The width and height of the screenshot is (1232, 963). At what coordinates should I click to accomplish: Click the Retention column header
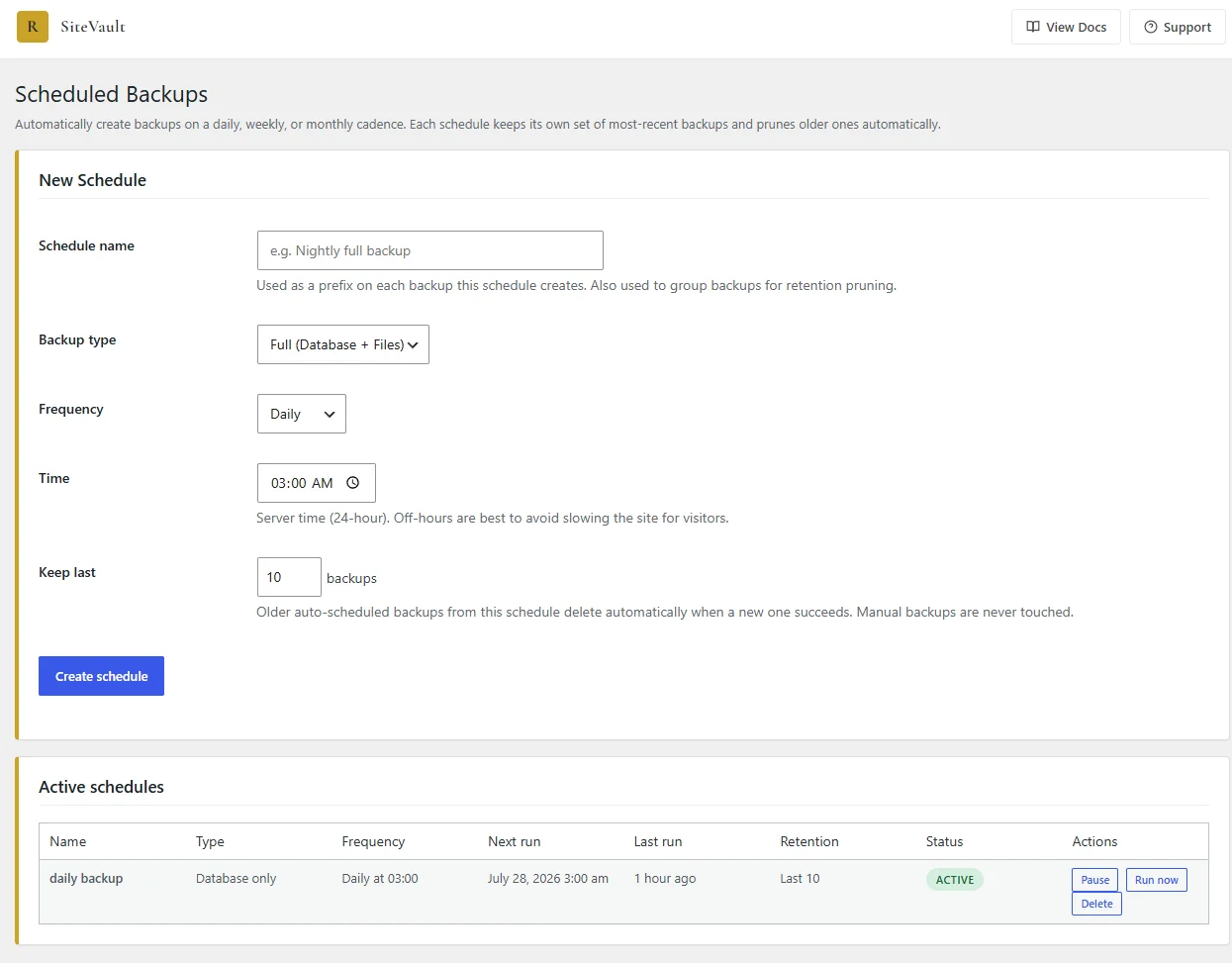(809, 841)
